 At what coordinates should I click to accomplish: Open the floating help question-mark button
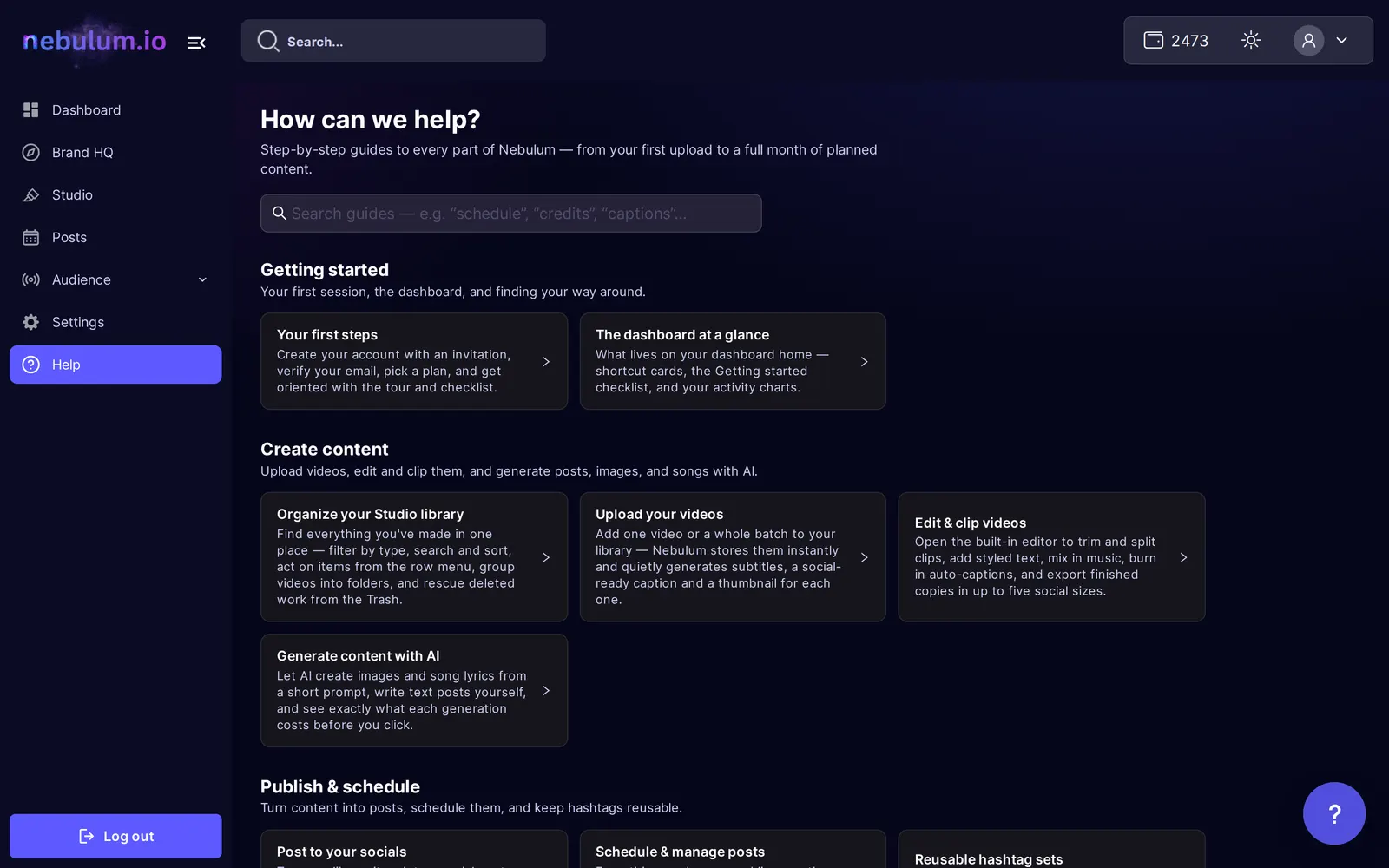pos(1334,813)
